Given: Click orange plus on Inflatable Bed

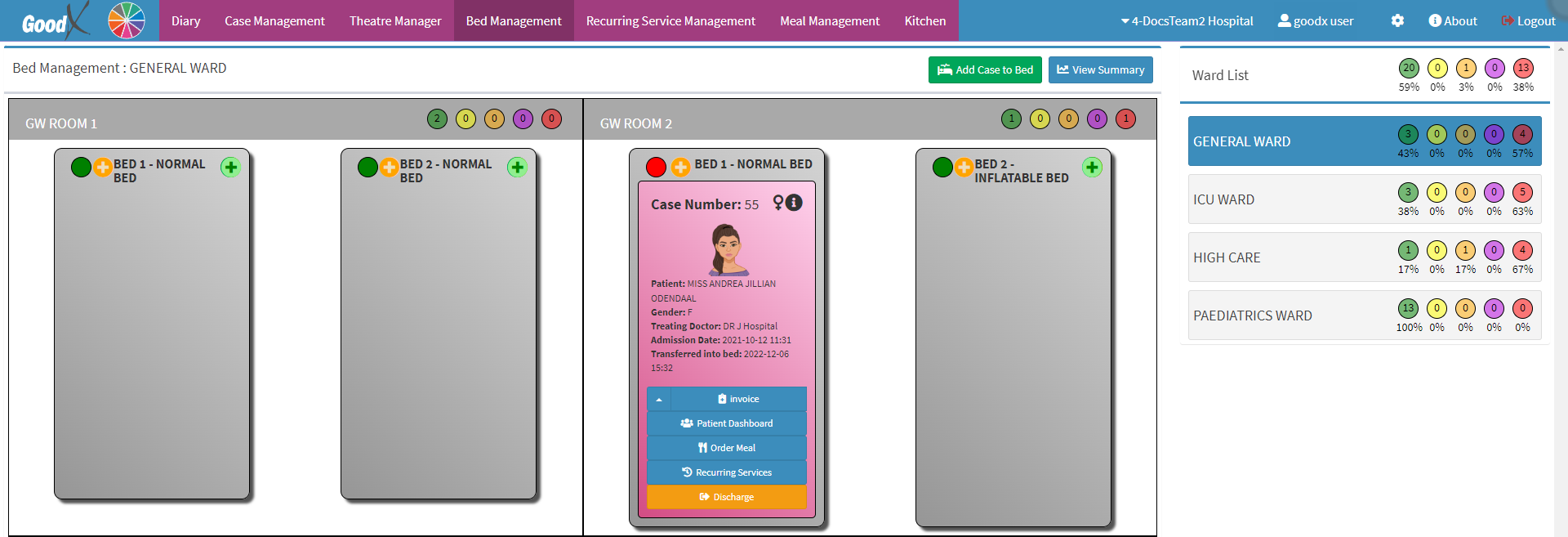Looking at the screenshot, I should point(964,167).
